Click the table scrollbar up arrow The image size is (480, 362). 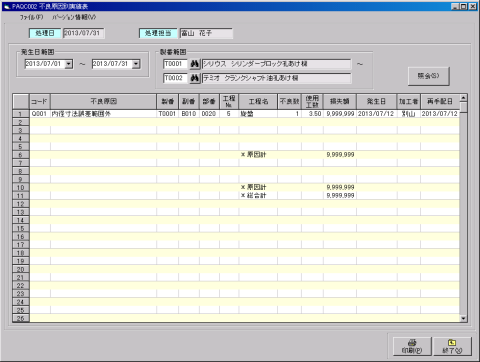463,98
